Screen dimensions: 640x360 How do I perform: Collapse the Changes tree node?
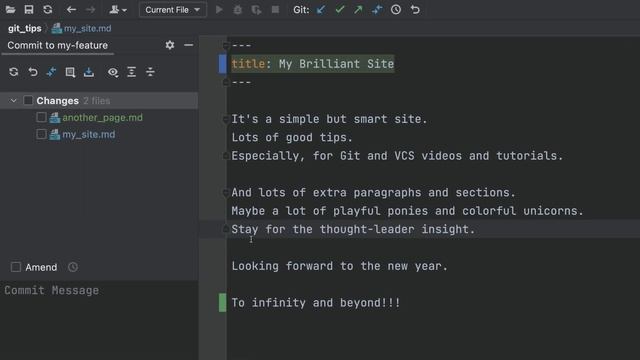(x=13, y=100)
